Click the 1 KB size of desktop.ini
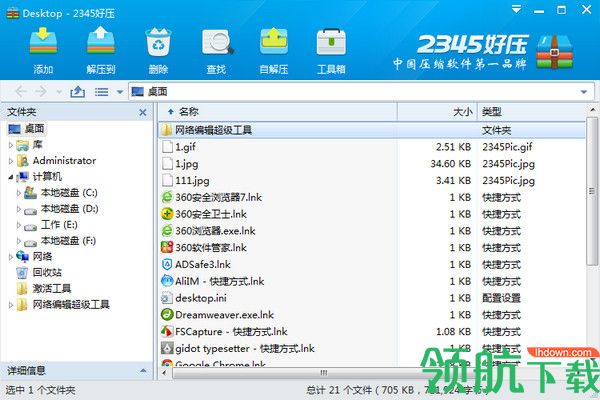This screenshot has height=400, width=600. pyautogui.click(x=460, y=298)
